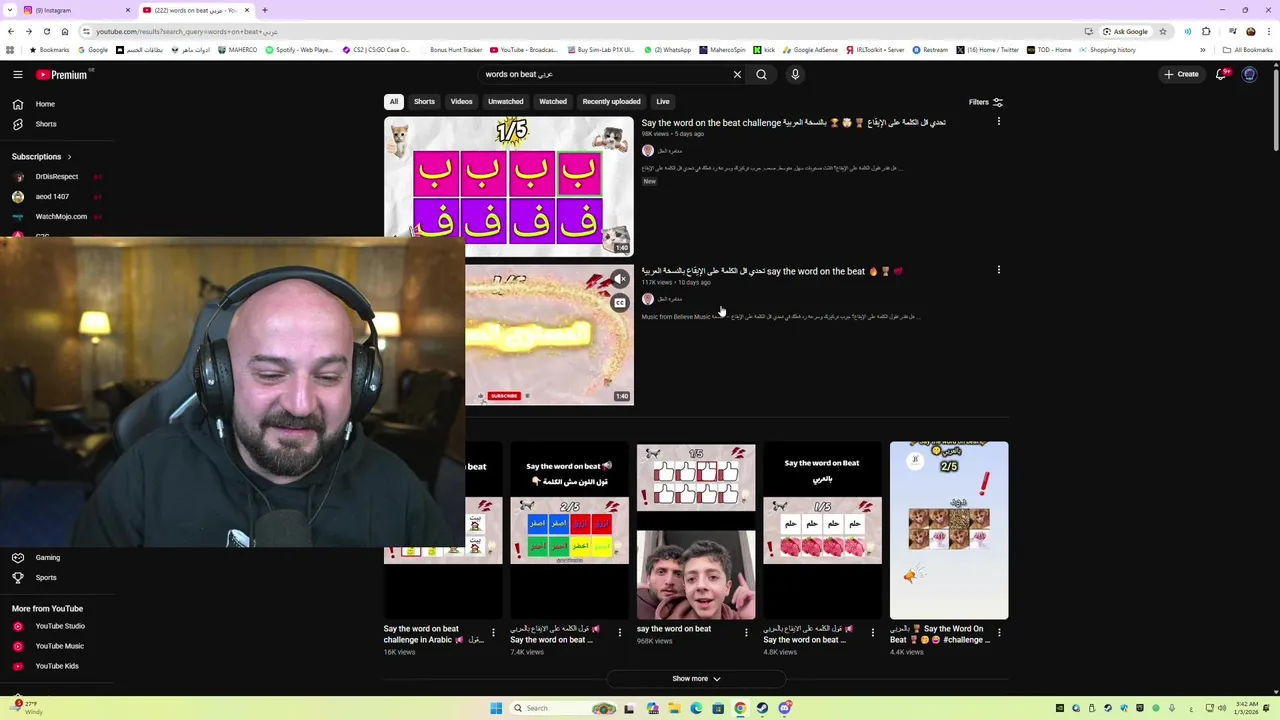Open the YouTube hamburger guide menu
Image resolution: width=1280 pixels, height=720 pixels.
(x=18, y=74)
